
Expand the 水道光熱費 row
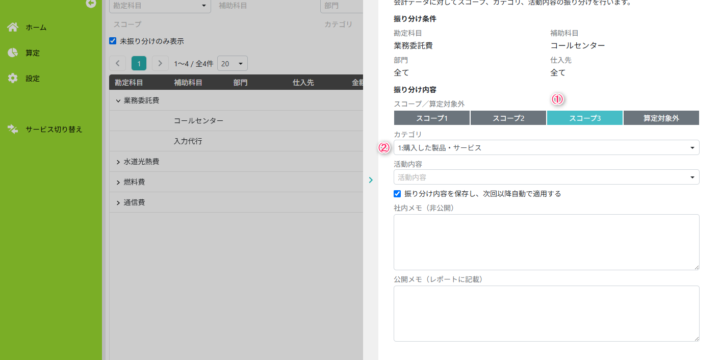click(118, 162)
